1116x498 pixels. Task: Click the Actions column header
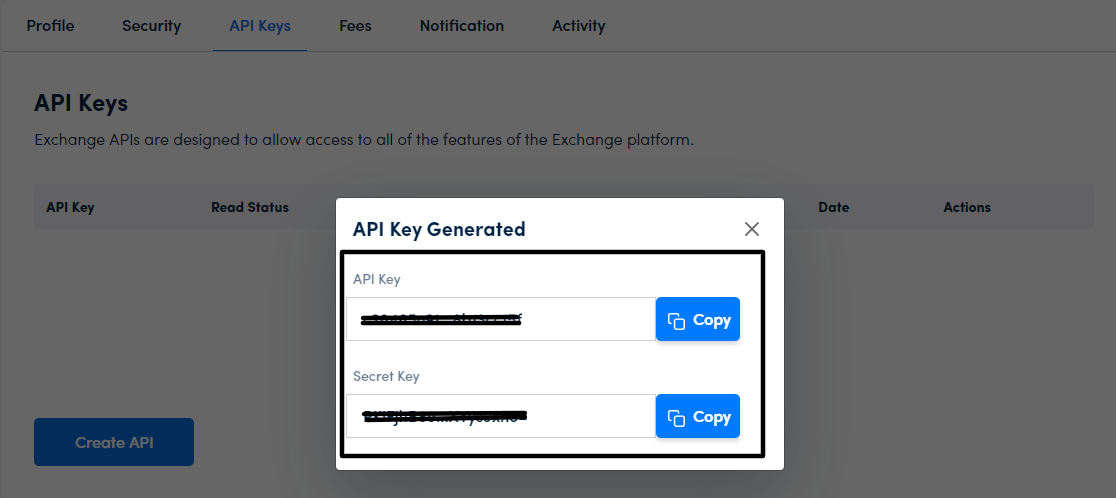[x=966, y=208]
